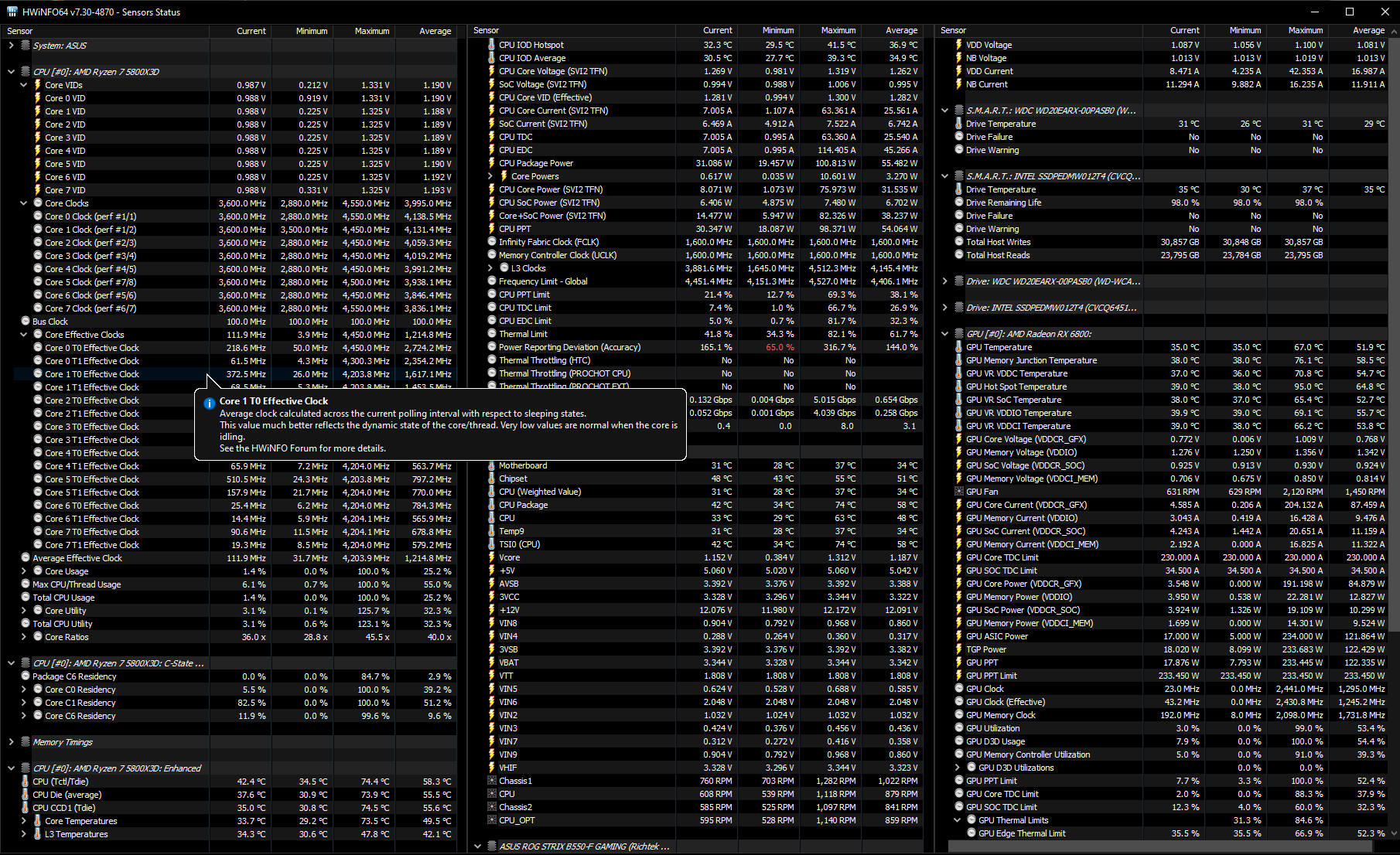Viewport: 1400px width, 855px height.
Task: Click the fan icon beside CPU_OPT
Action: coord(492,820)
